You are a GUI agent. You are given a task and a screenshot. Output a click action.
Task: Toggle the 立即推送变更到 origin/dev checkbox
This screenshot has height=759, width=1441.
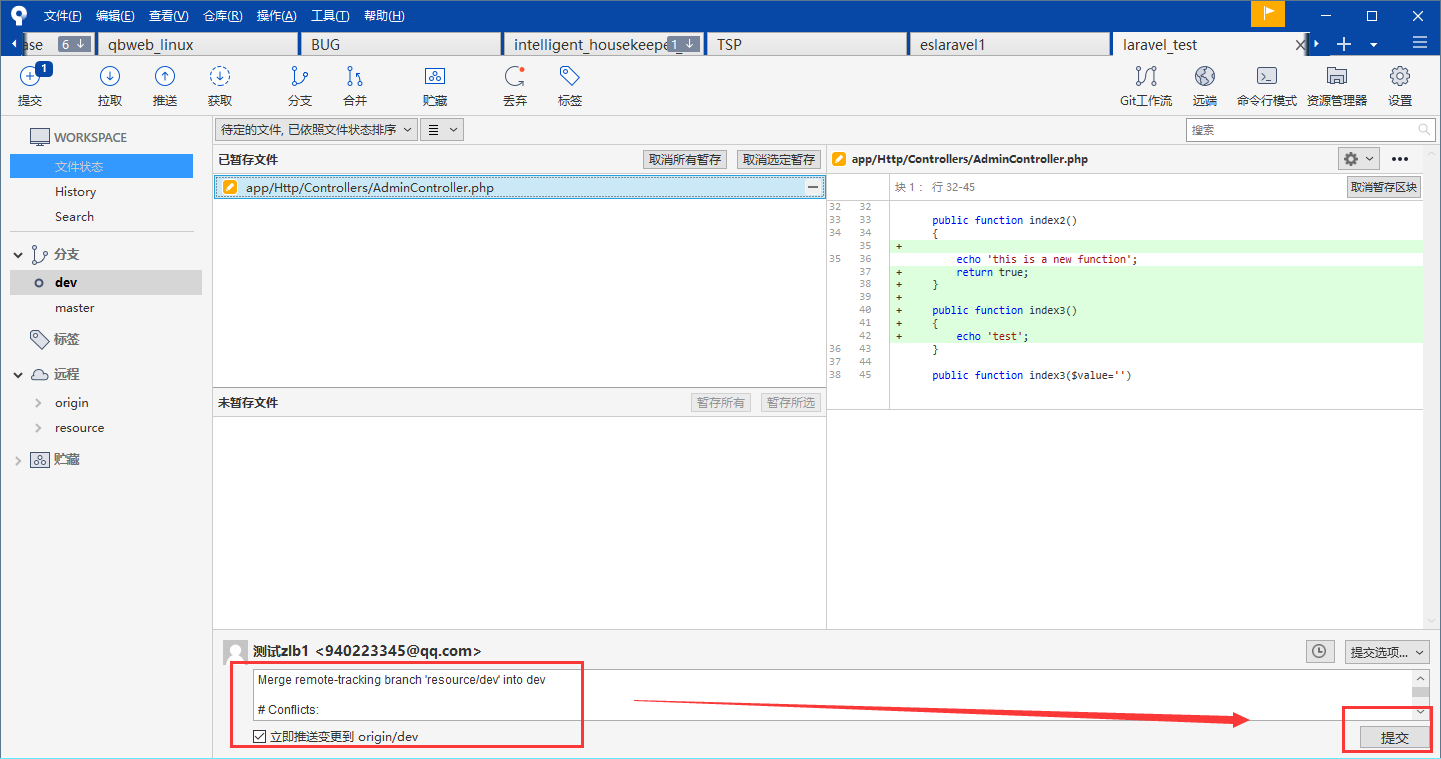pyautogui.click(x=260, y=737)
